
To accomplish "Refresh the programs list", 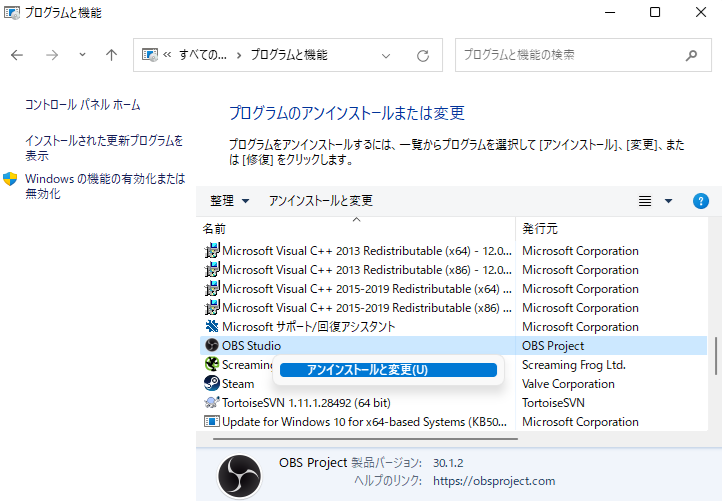I will click(423, 56).
